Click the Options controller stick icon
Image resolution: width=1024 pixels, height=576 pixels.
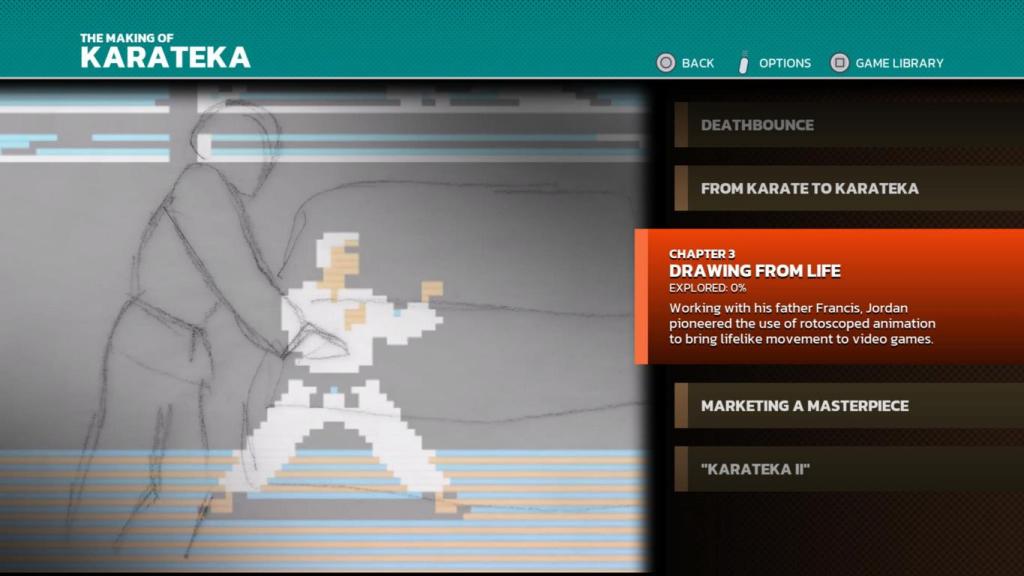[743, 63]
